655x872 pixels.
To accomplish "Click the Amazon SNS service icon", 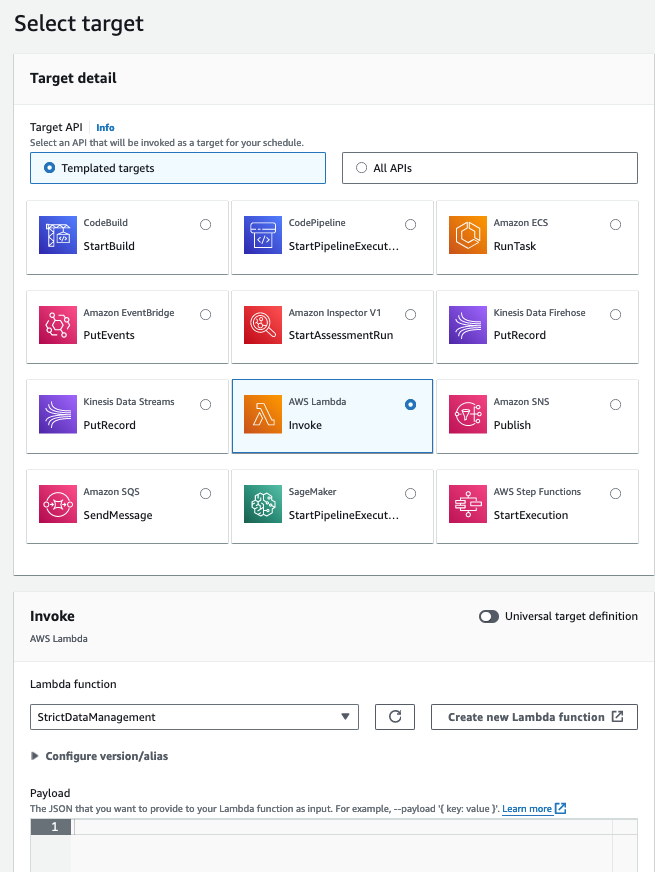I will 468,414.
